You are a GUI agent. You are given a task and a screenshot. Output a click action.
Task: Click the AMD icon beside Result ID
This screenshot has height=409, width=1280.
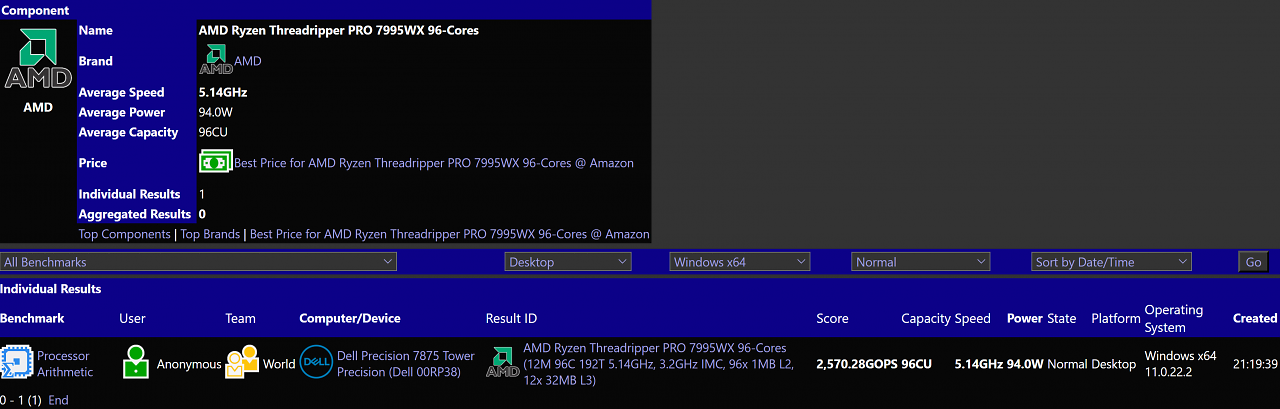pyautogui.click(x=502, y=363)
